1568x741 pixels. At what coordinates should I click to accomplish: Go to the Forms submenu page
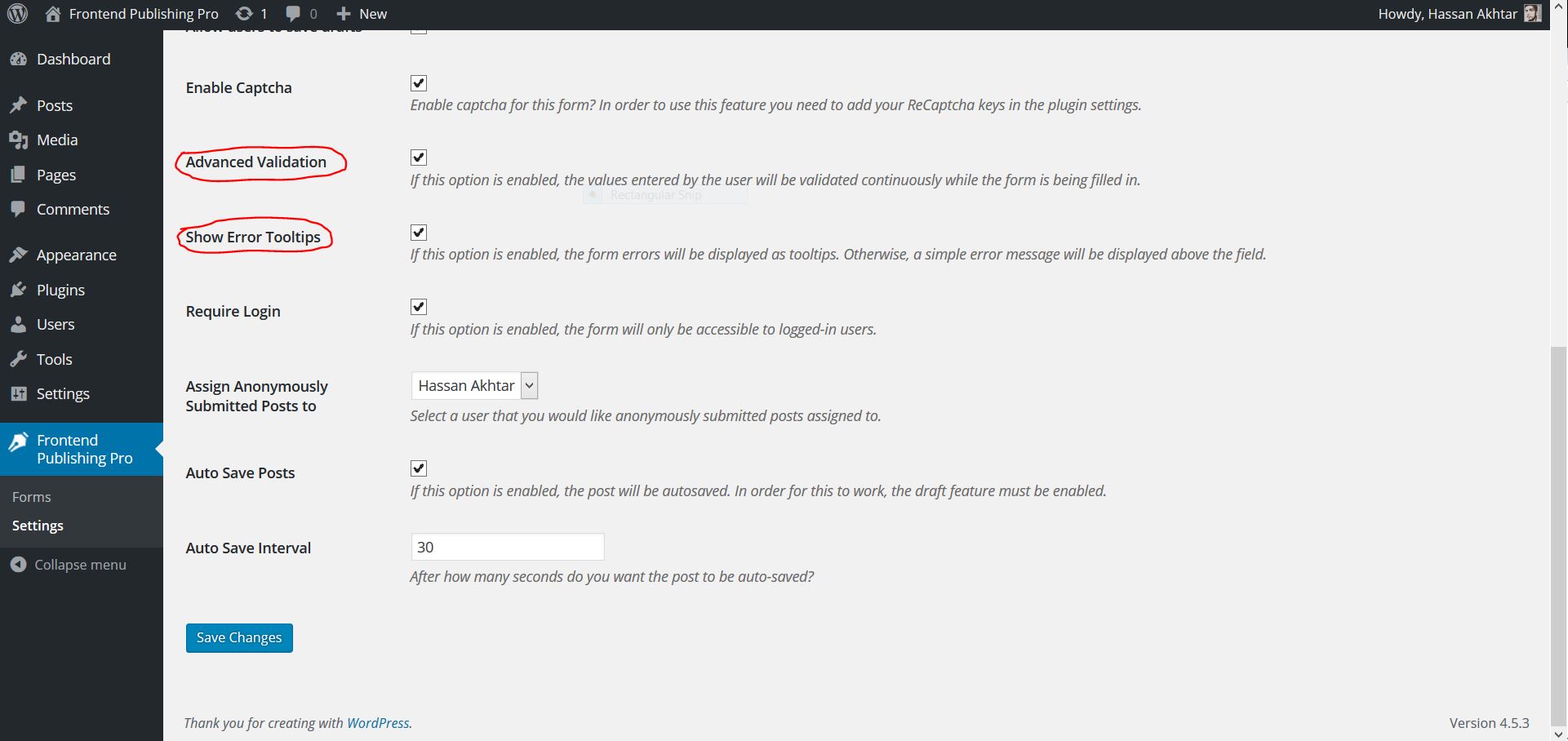pos(31,495)
